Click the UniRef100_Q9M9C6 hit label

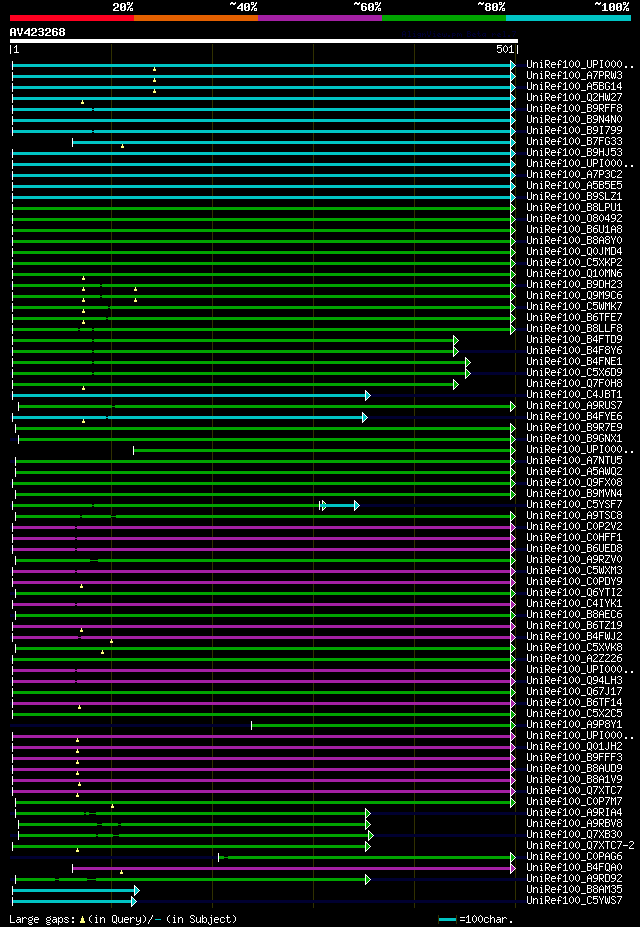574,296
